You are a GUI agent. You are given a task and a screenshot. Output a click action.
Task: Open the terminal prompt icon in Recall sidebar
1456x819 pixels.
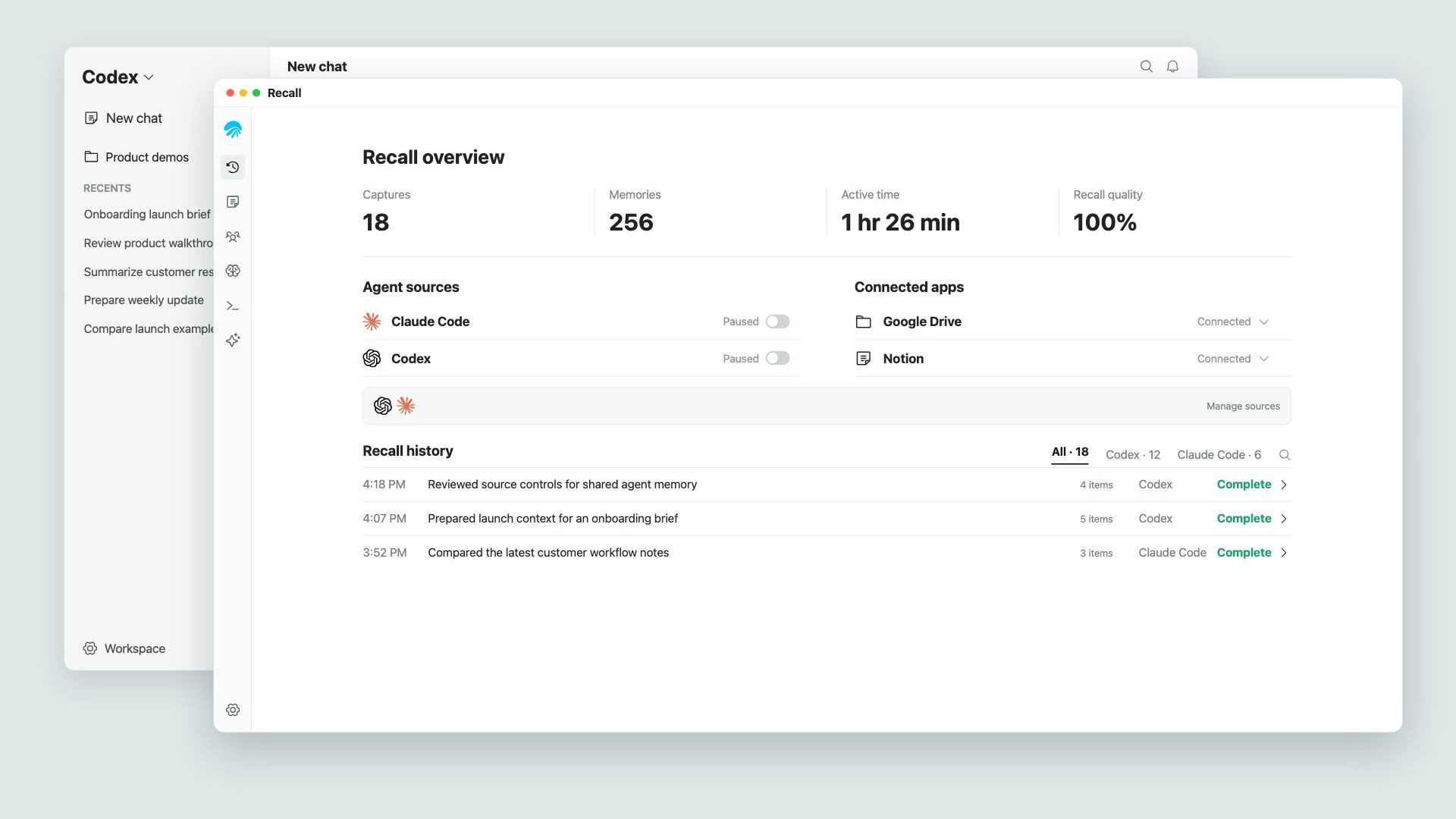[233, 306]
